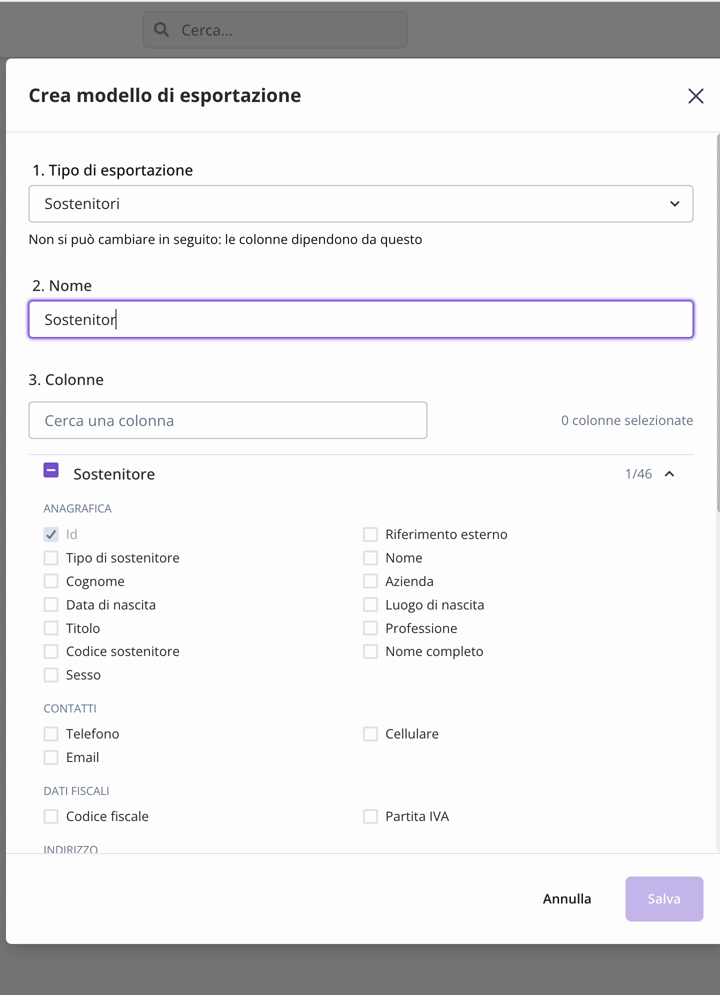
Task: Select the Cellulare checkbox
Action: [x=370, y=734]
